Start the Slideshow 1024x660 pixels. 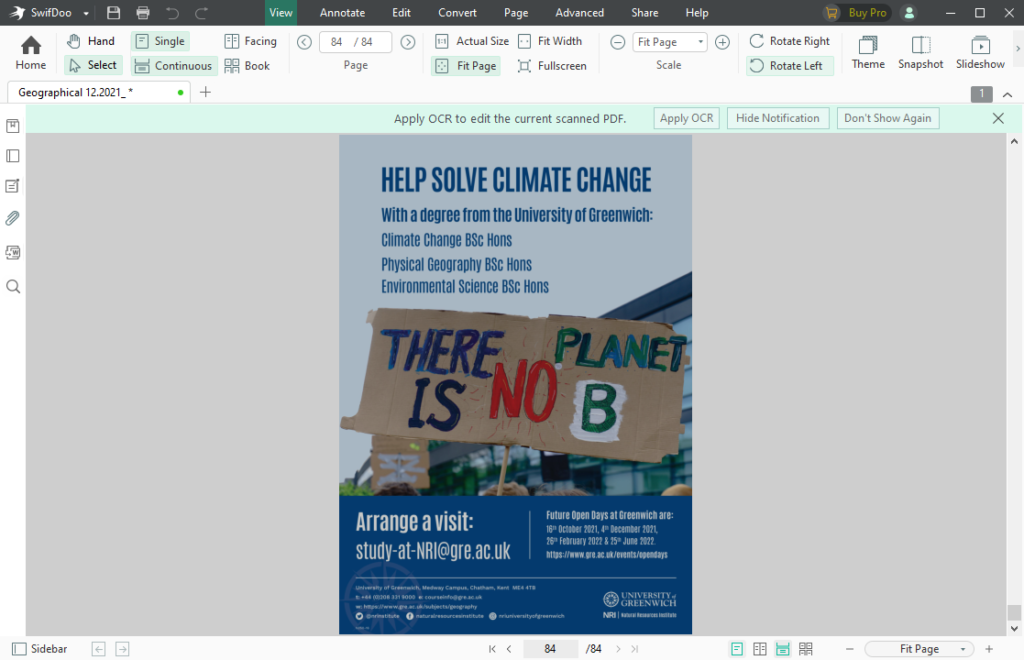pos(980,53)
